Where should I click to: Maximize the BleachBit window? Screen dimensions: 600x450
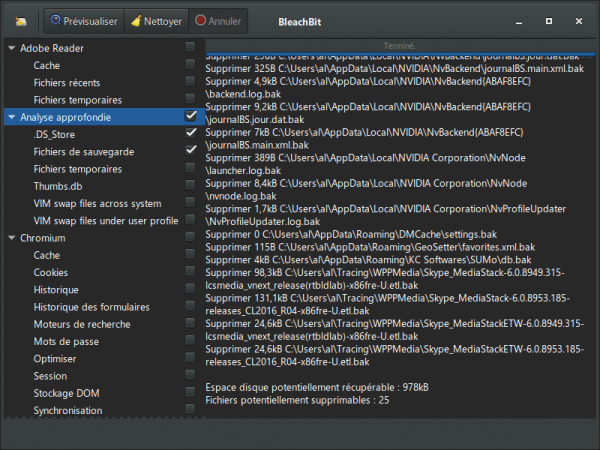pyautogui.click(x=549, y=21)
